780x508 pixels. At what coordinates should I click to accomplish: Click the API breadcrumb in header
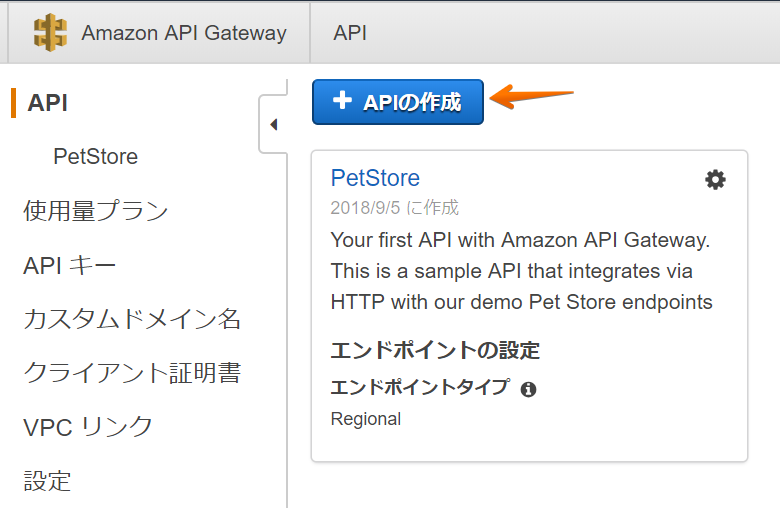(350, 33)
